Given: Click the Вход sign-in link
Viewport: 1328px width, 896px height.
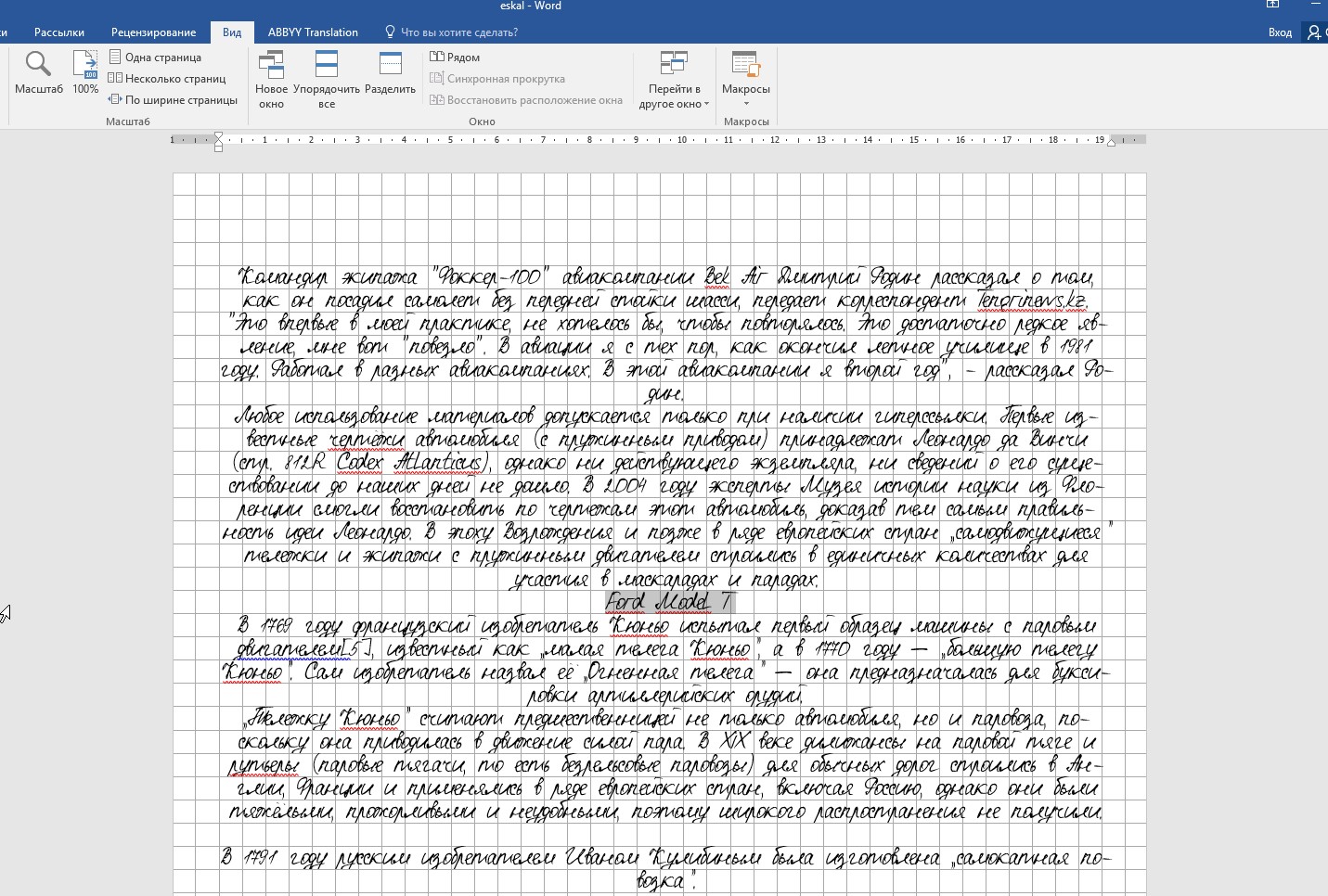Looking at the screenshot, I should [1280, 32].
